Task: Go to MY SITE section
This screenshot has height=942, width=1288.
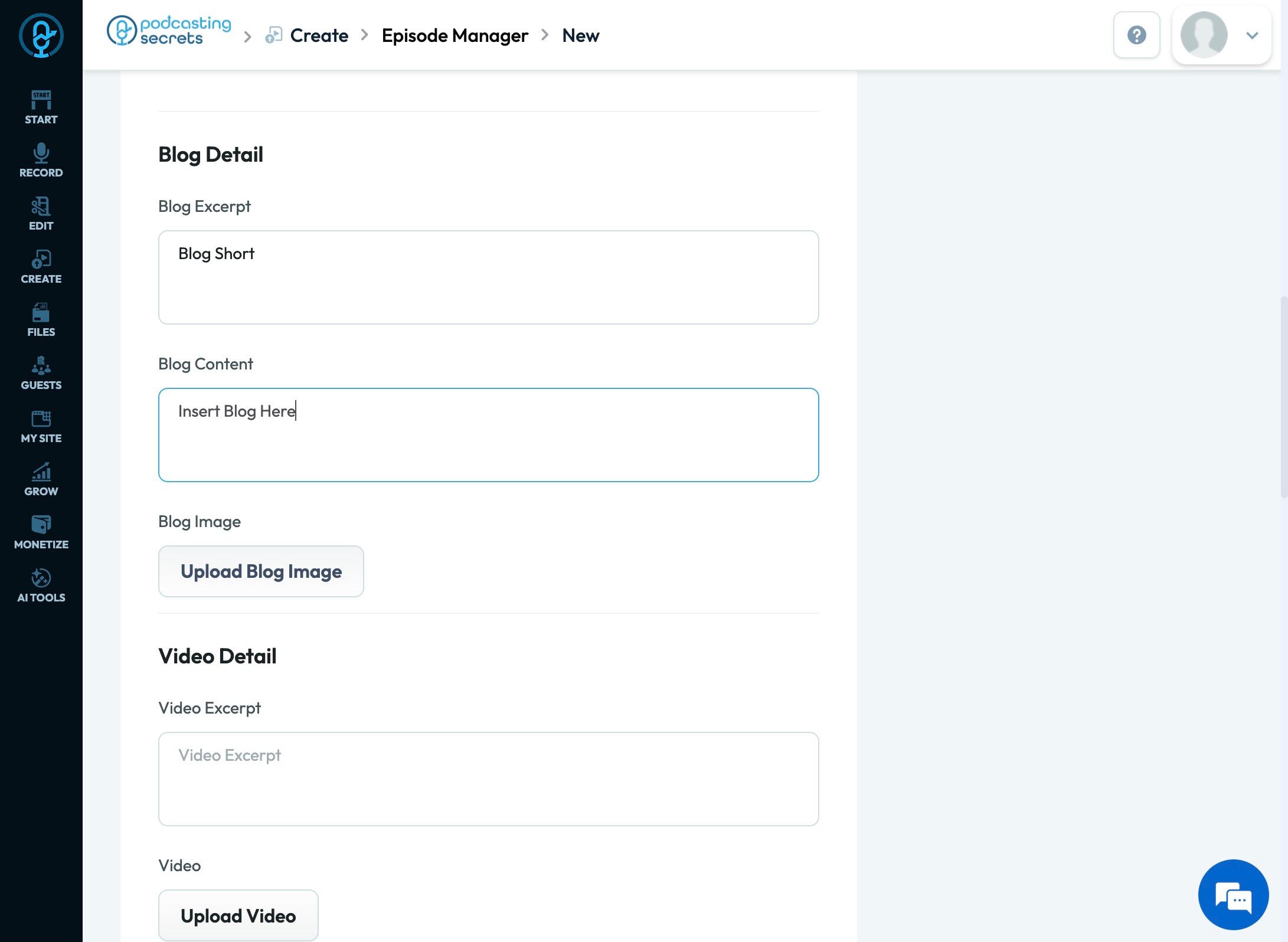Action: (x=41, y=426)
